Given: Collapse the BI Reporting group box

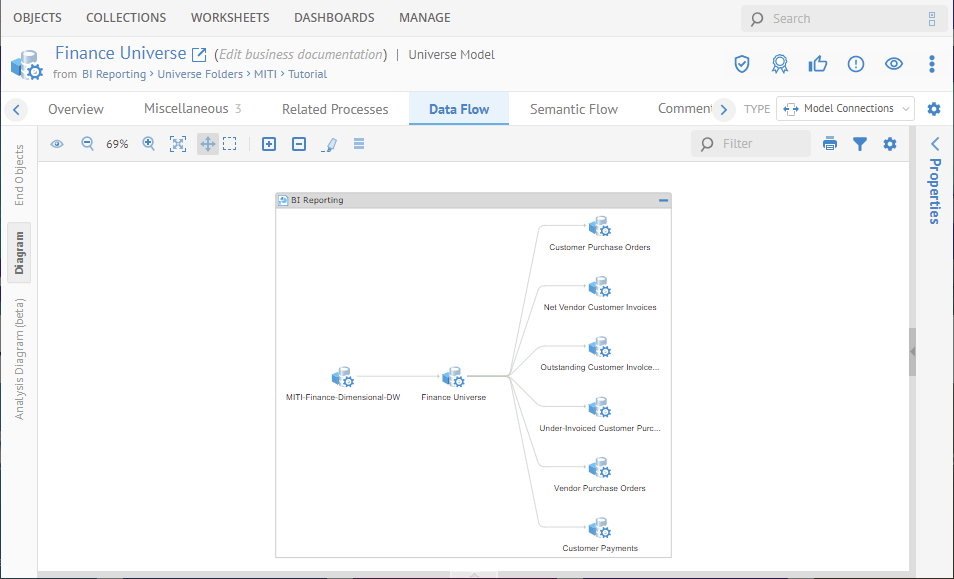Looking at the screenshot, I should [x=663, y=200].
